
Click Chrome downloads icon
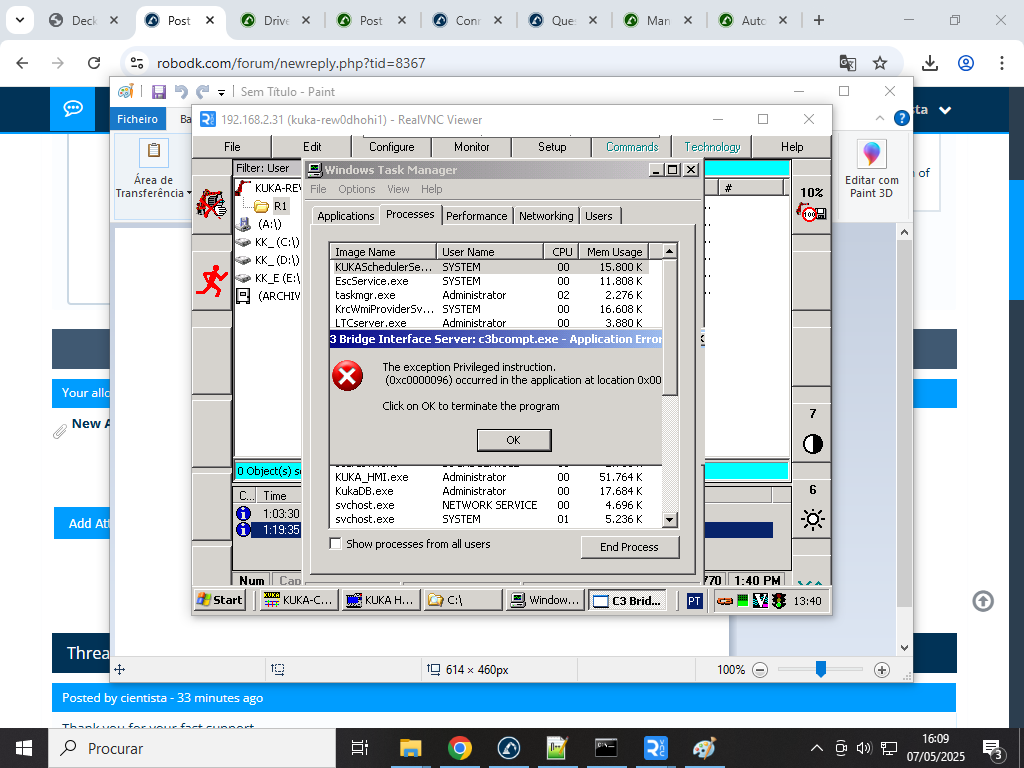(x=930, y=63)
